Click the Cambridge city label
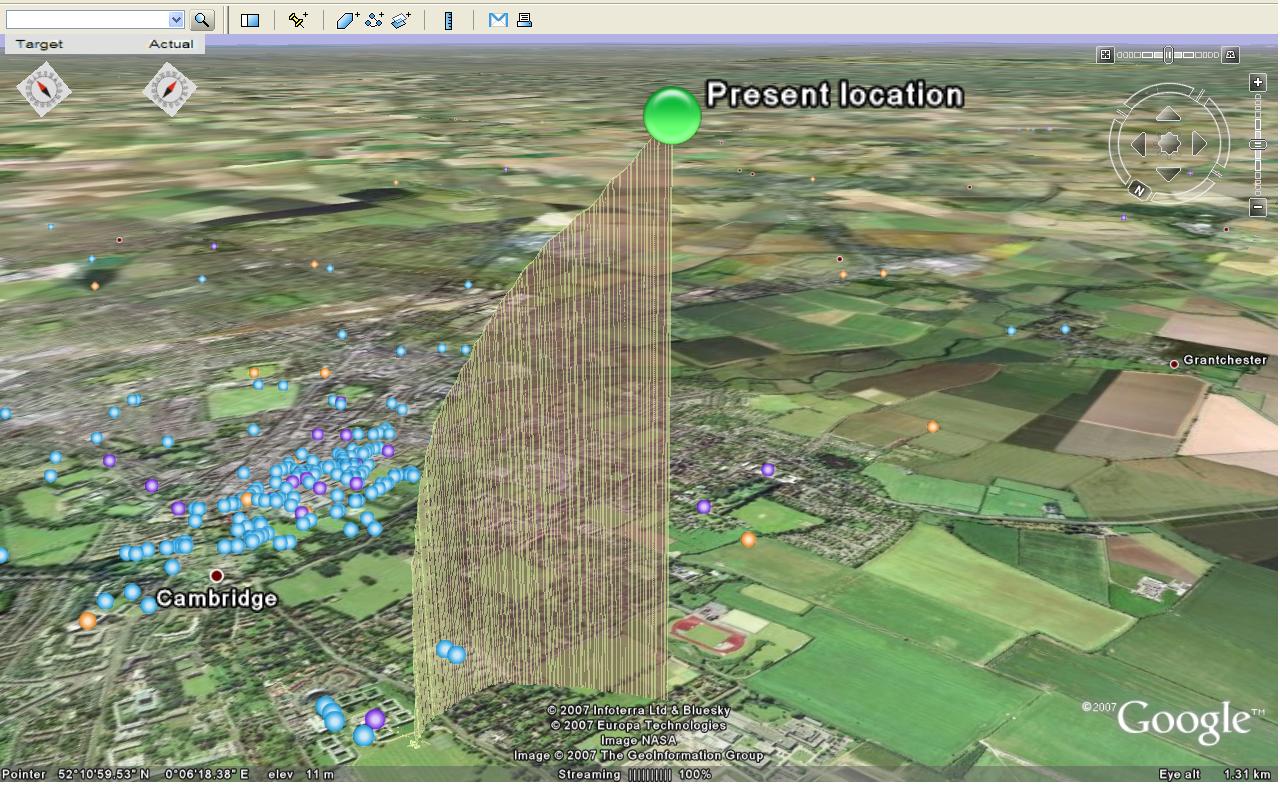Screen dimensions: 1280x800 [x=217, y=598]
